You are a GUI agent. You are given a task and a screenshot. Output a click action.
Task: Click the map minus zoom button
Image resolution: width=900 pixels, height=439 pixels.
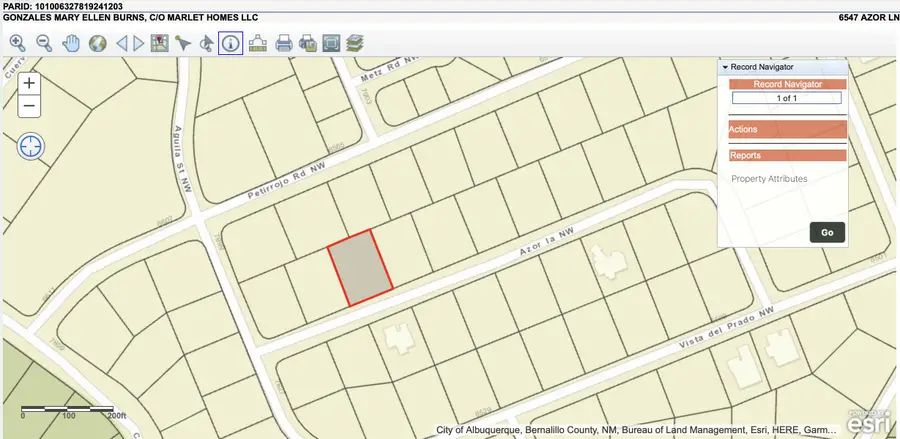click(30, 105)
